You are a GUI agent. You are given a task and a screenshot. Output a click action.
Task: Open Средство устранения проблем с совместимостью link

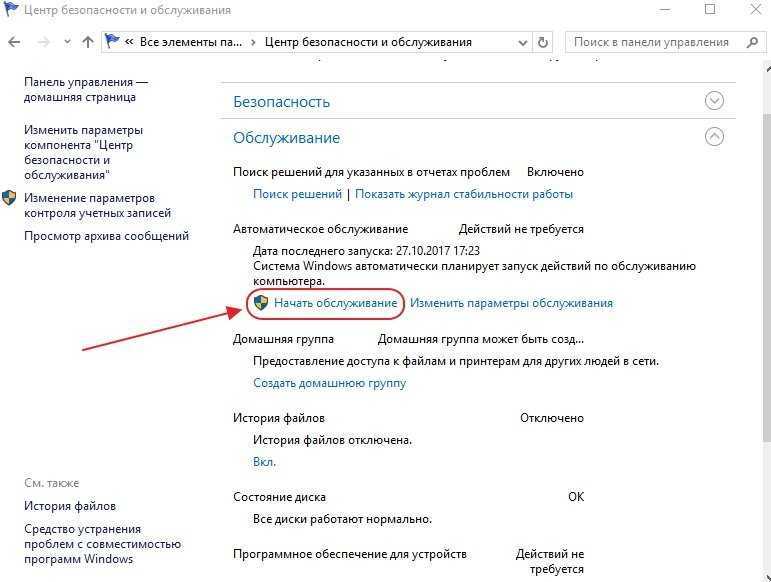click(x=102, y=544)
